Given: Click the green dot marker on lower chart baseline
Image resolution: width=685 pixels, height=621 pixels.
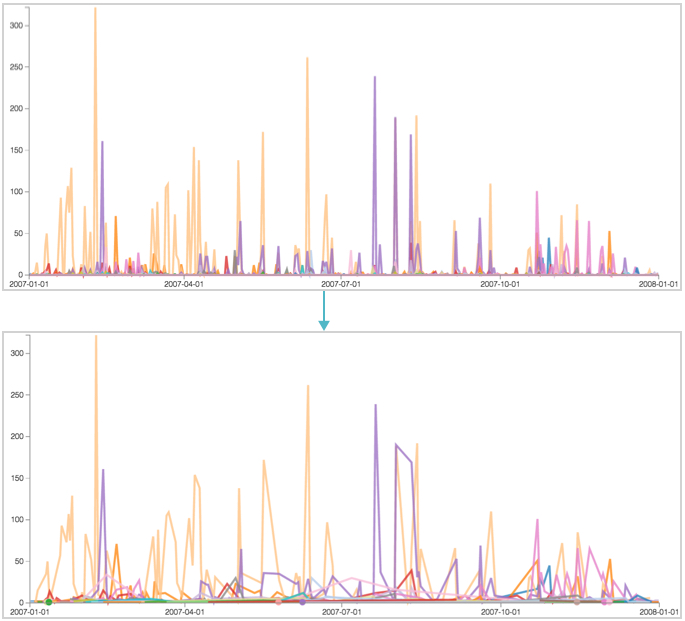Looking at the screenshot, I should [x=48, y=601].
